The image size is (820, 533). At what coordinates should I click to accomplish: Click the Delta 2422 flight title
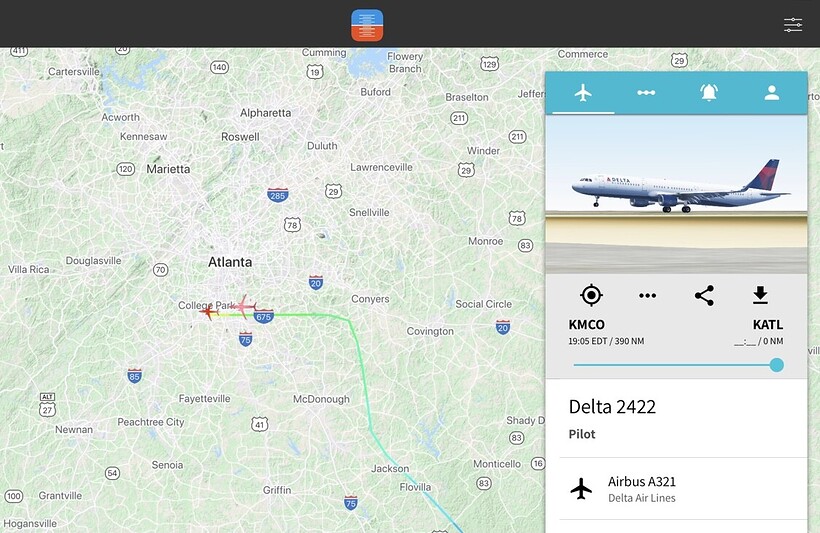(x=612, y=407)
